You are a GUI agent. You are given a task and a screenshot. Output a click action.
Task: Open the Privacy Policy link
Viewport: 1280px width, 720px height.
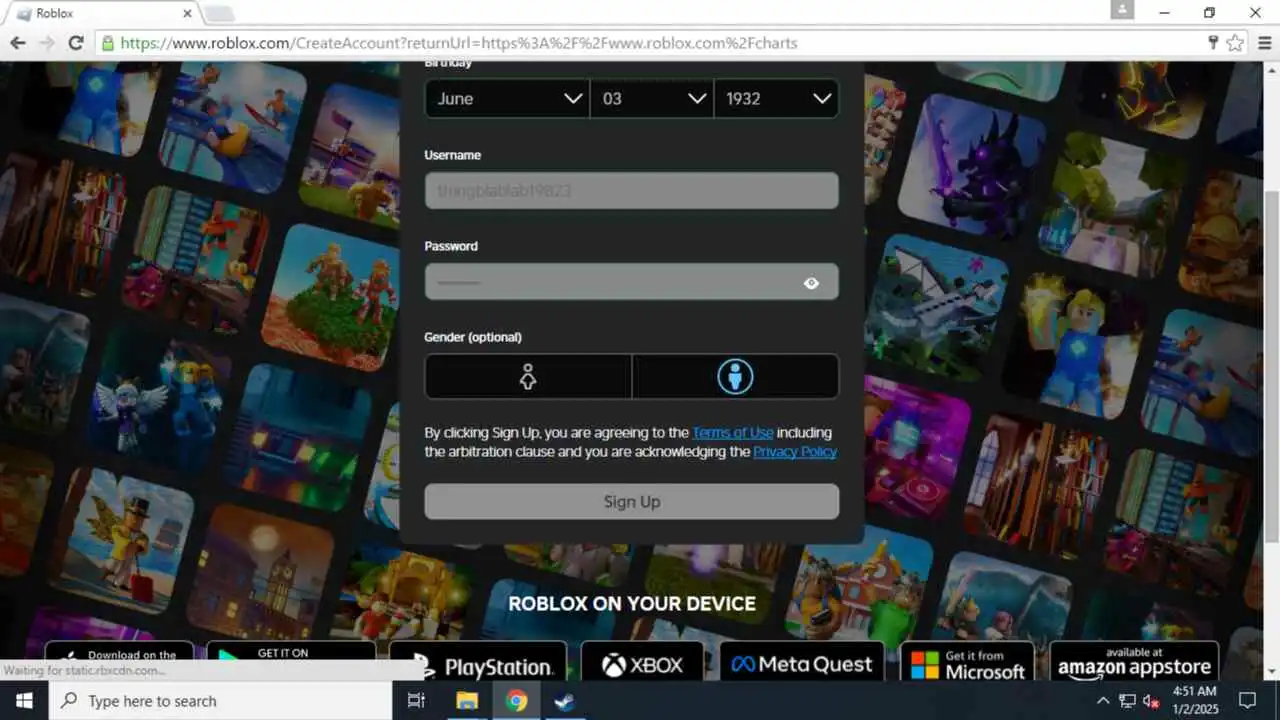(795, 451)
